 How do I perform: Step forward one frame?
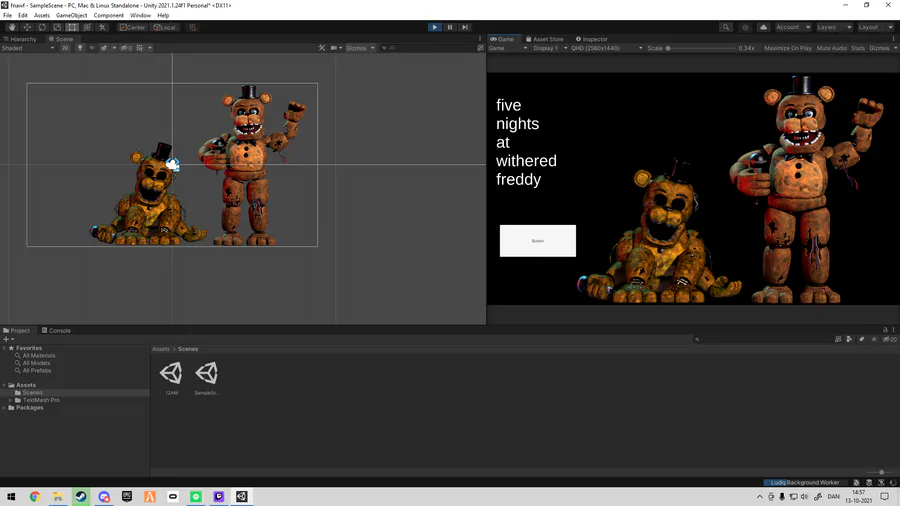pos(465,27)
